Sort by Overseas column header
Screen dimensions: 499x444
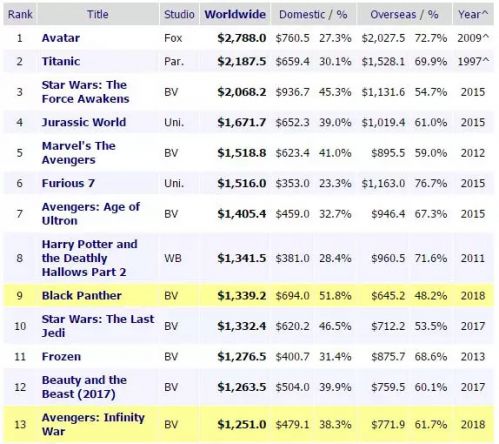click(x=393, y=14)
